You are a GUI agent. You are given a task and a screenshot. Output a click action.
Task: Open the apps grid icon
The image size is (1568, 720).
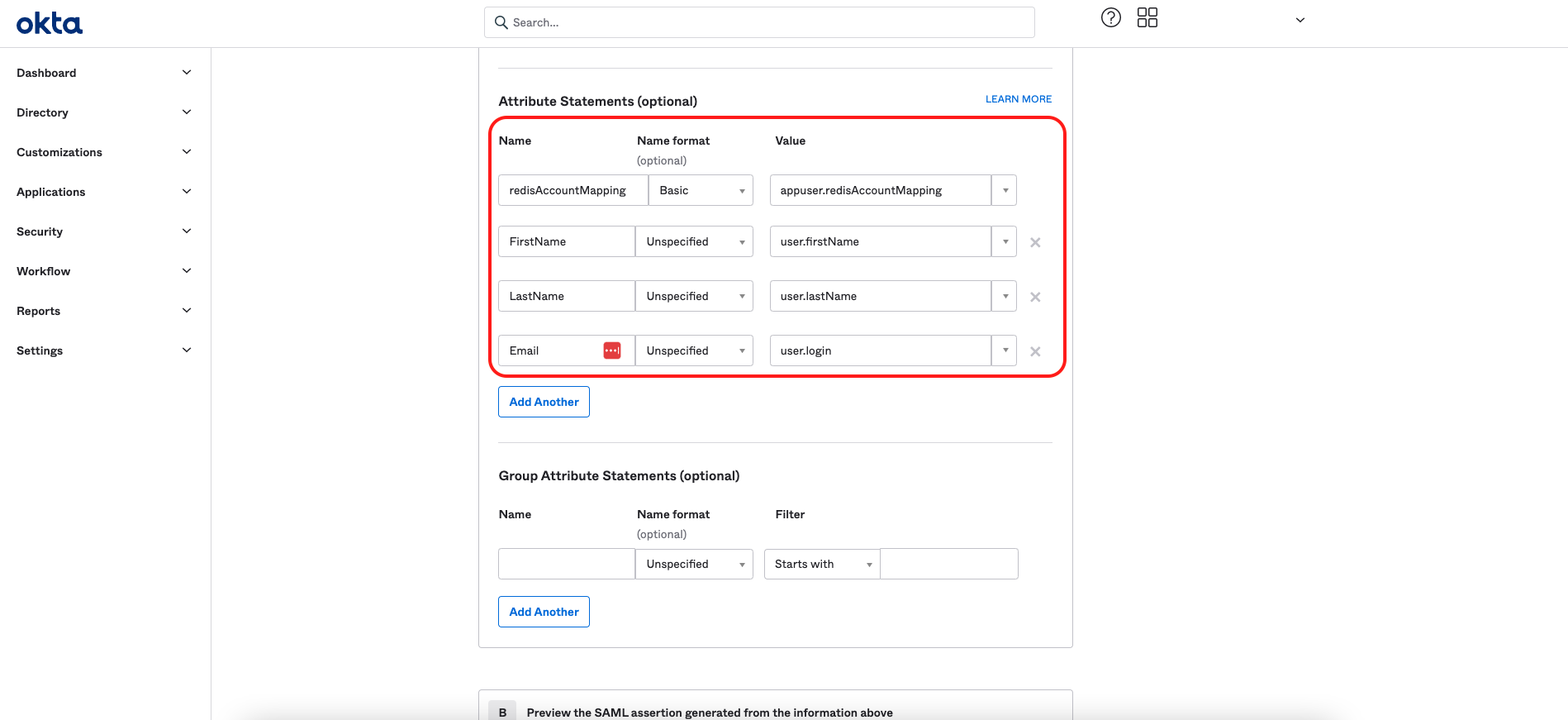[1147, 17]
